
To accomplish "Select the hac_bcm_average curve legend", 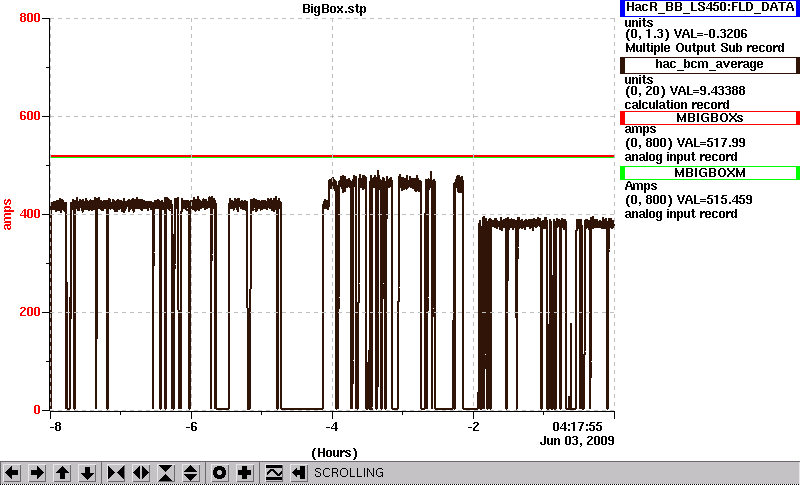I will click(x=710, y=65).
